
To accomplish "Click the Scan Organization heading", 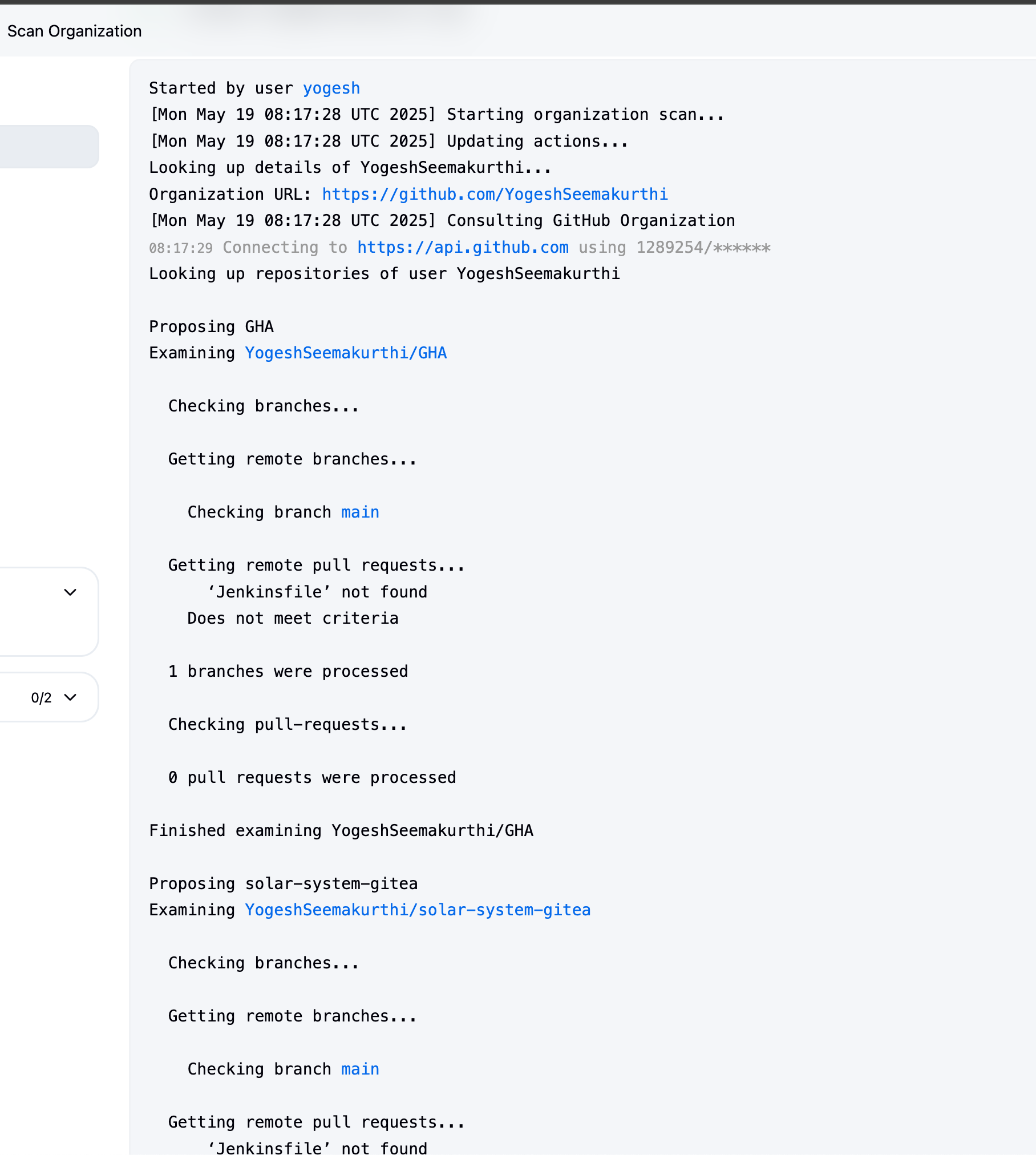I will 74,31.
